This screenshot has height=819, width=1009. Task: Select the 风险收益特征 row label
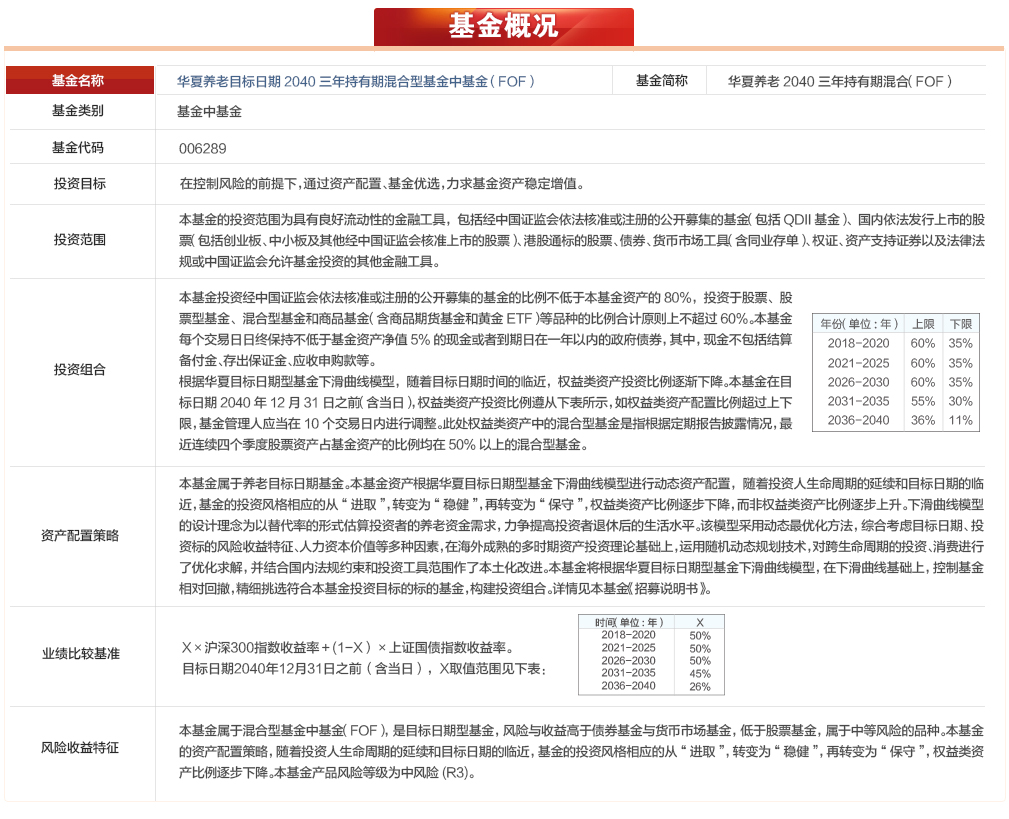click(79, 748)
